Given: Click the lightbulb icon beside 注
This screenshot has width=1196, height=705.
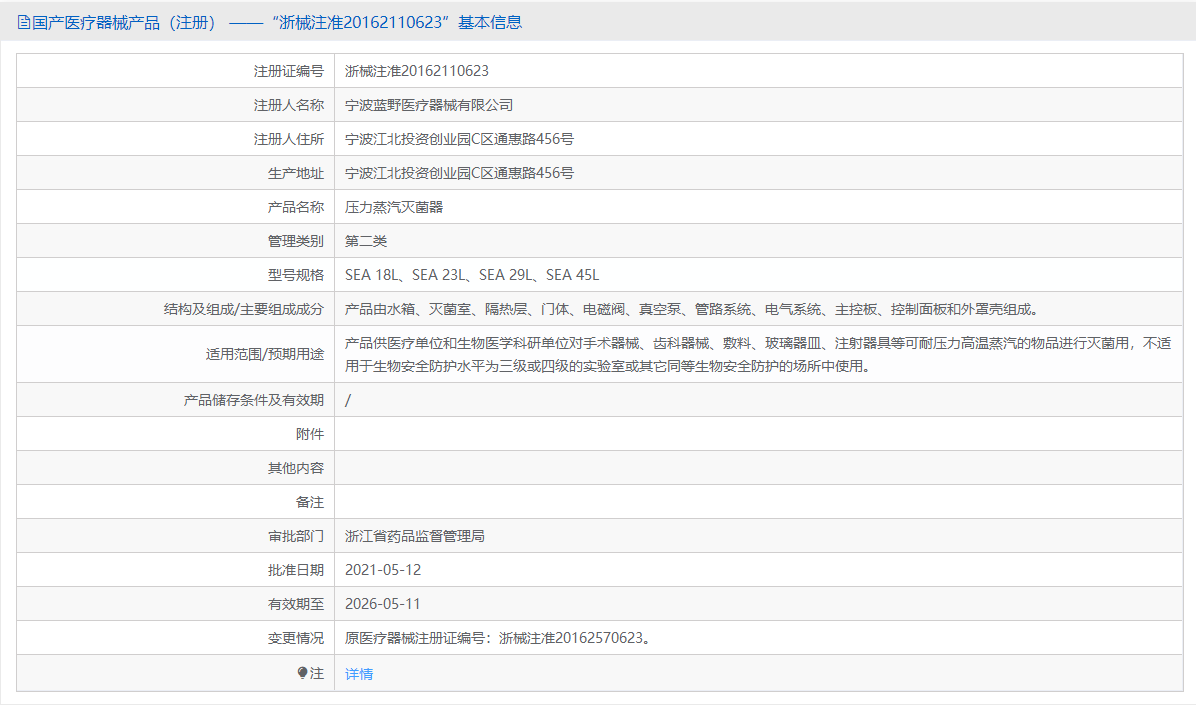Looking at the screenshot, I should [303, 672].
